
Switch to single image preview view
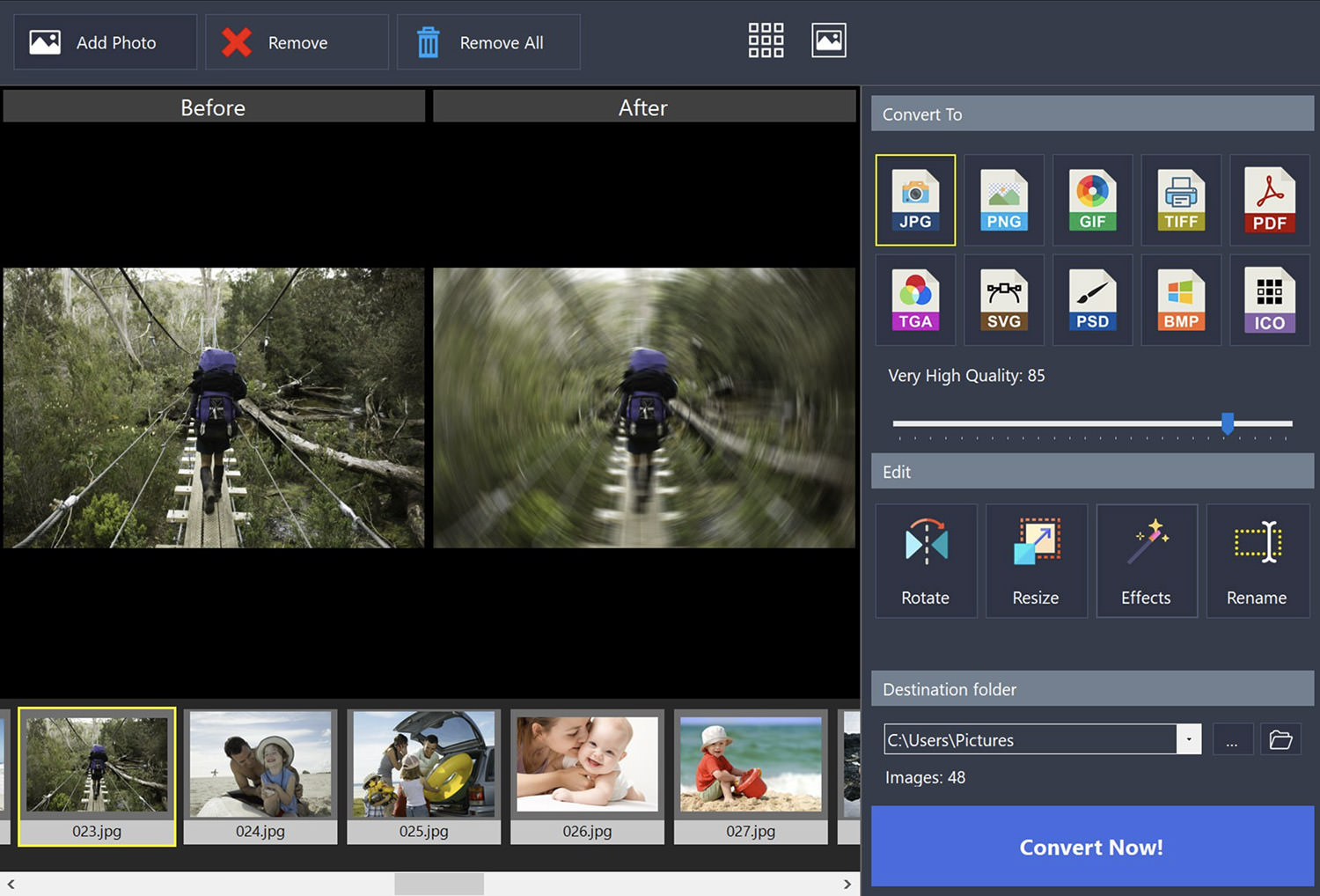click(x=828, y=40)
